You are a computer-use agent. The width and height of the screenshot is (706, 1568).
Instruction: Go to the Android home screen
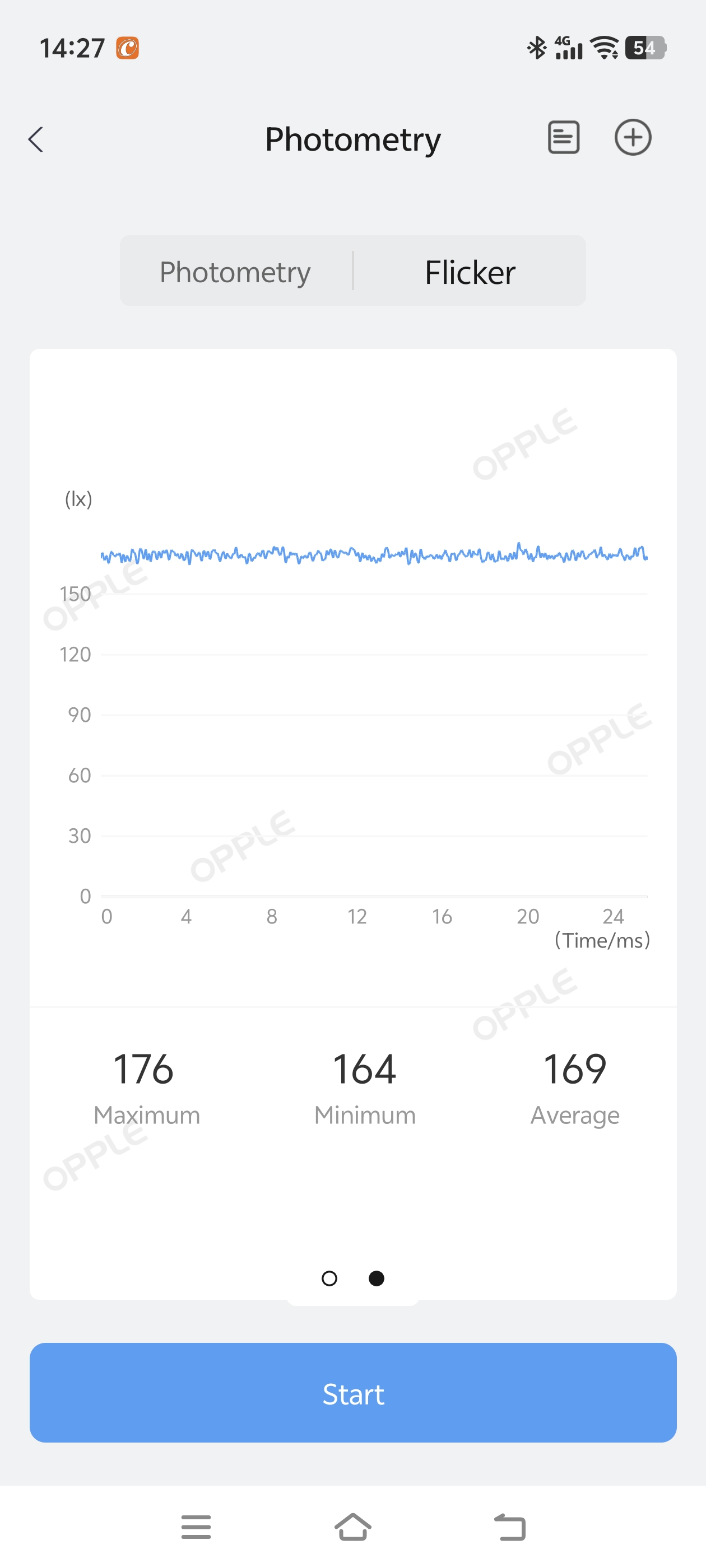[352, 1527]
